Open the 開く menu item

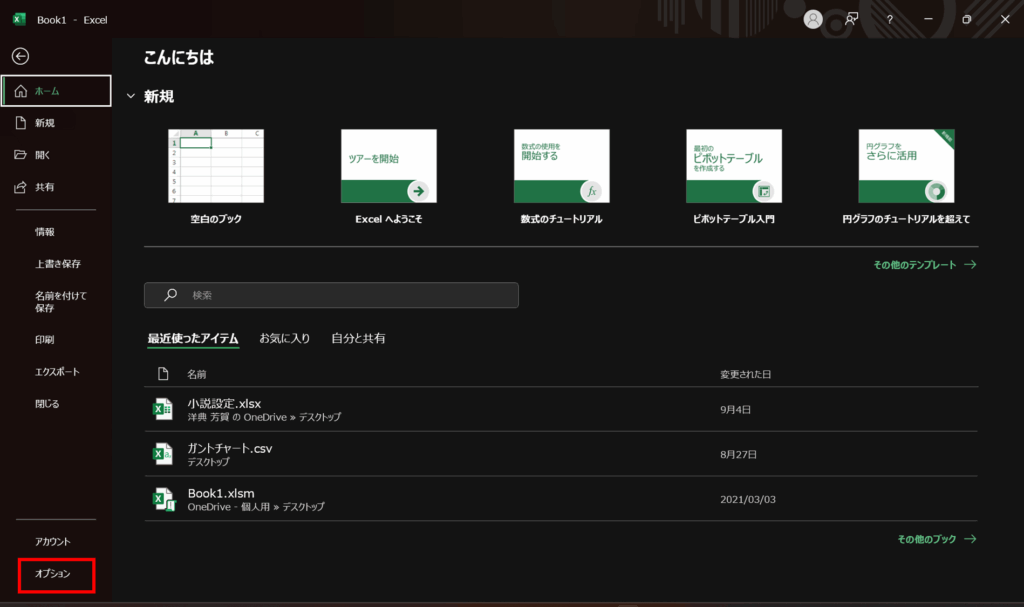[x=42, y=155]
